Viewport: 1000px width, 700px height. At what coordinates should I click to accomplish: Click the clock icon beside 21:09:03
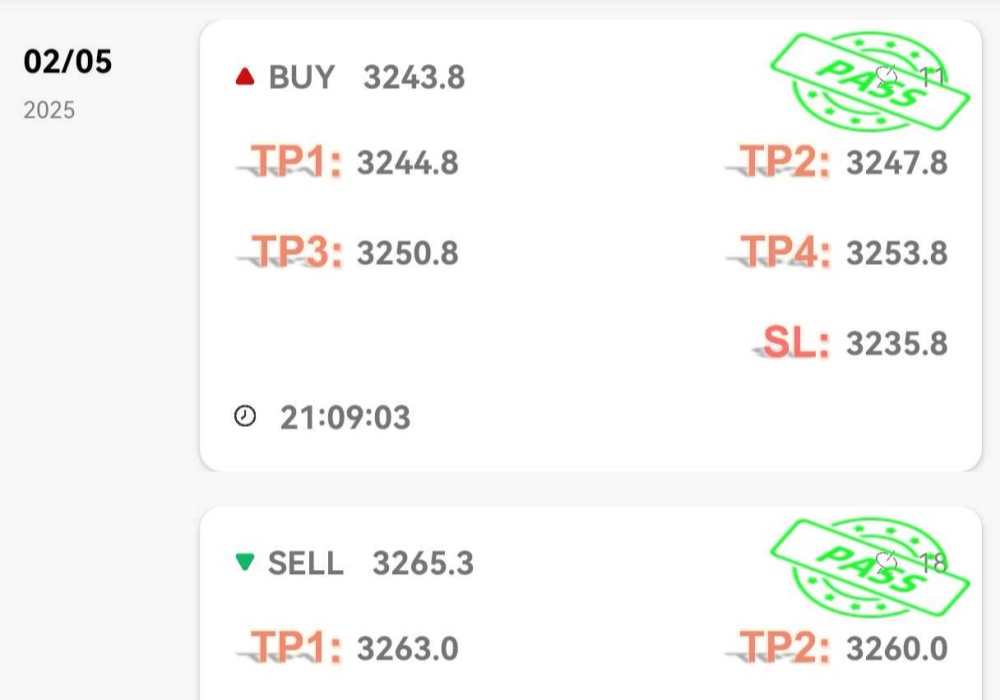(245, 416)
